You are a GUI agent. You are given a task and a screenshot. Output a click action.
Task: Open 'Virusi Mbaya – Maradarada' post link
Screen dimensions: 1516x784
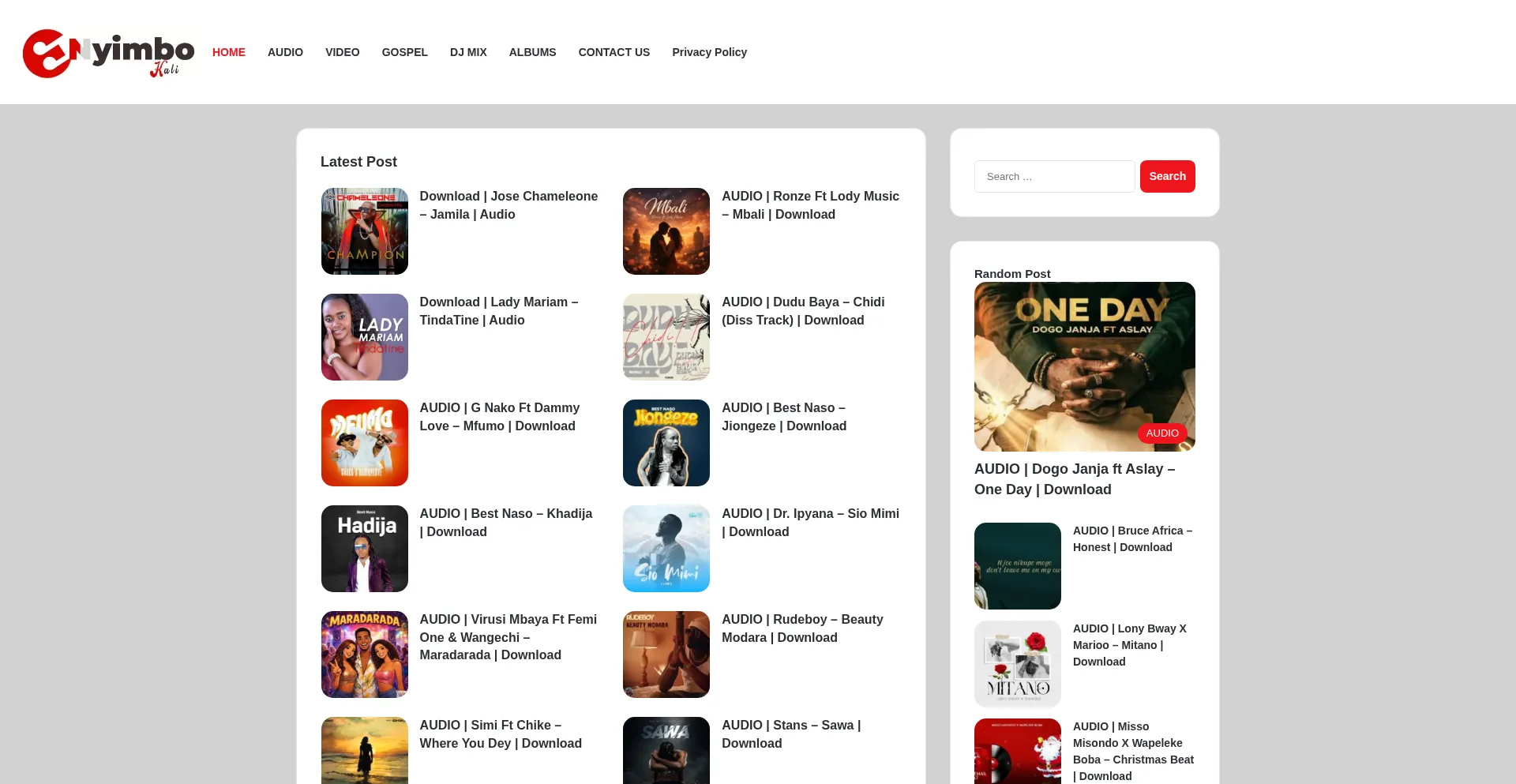click(508, 637)
